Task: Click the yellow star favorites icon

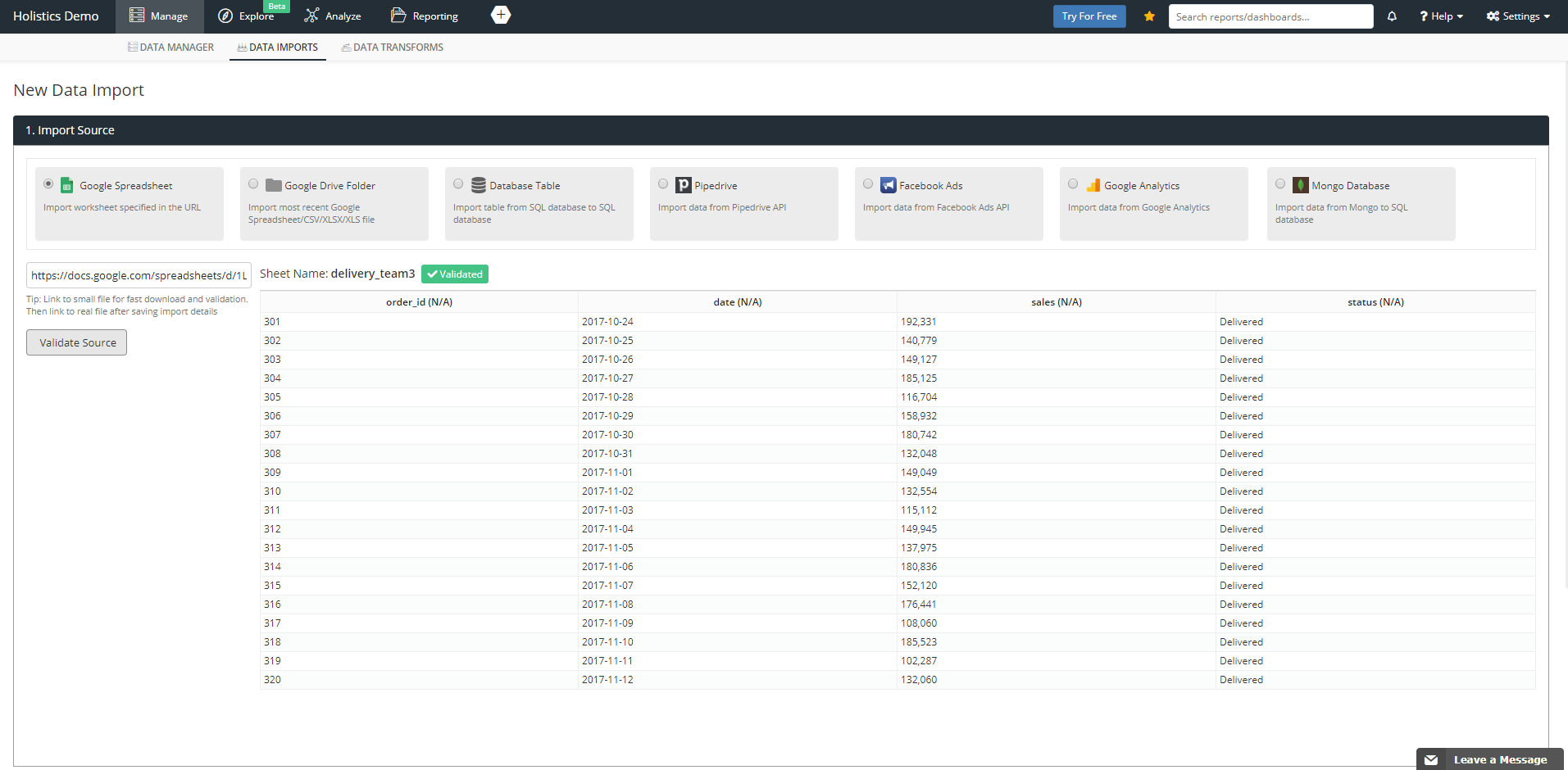Action: [1149, 16]
